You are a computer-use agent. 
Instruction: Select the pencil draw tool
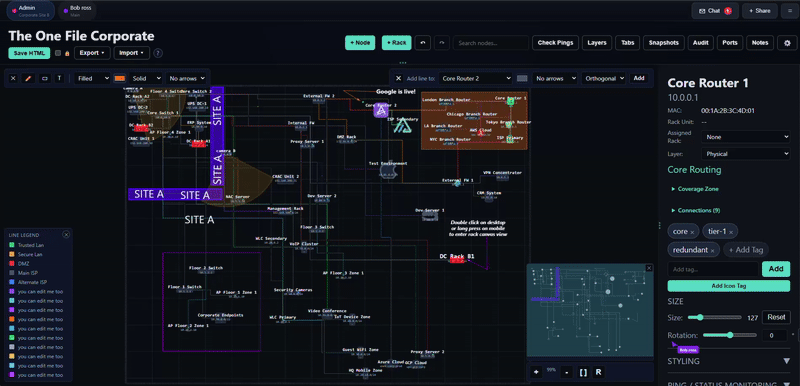(29, 79)
